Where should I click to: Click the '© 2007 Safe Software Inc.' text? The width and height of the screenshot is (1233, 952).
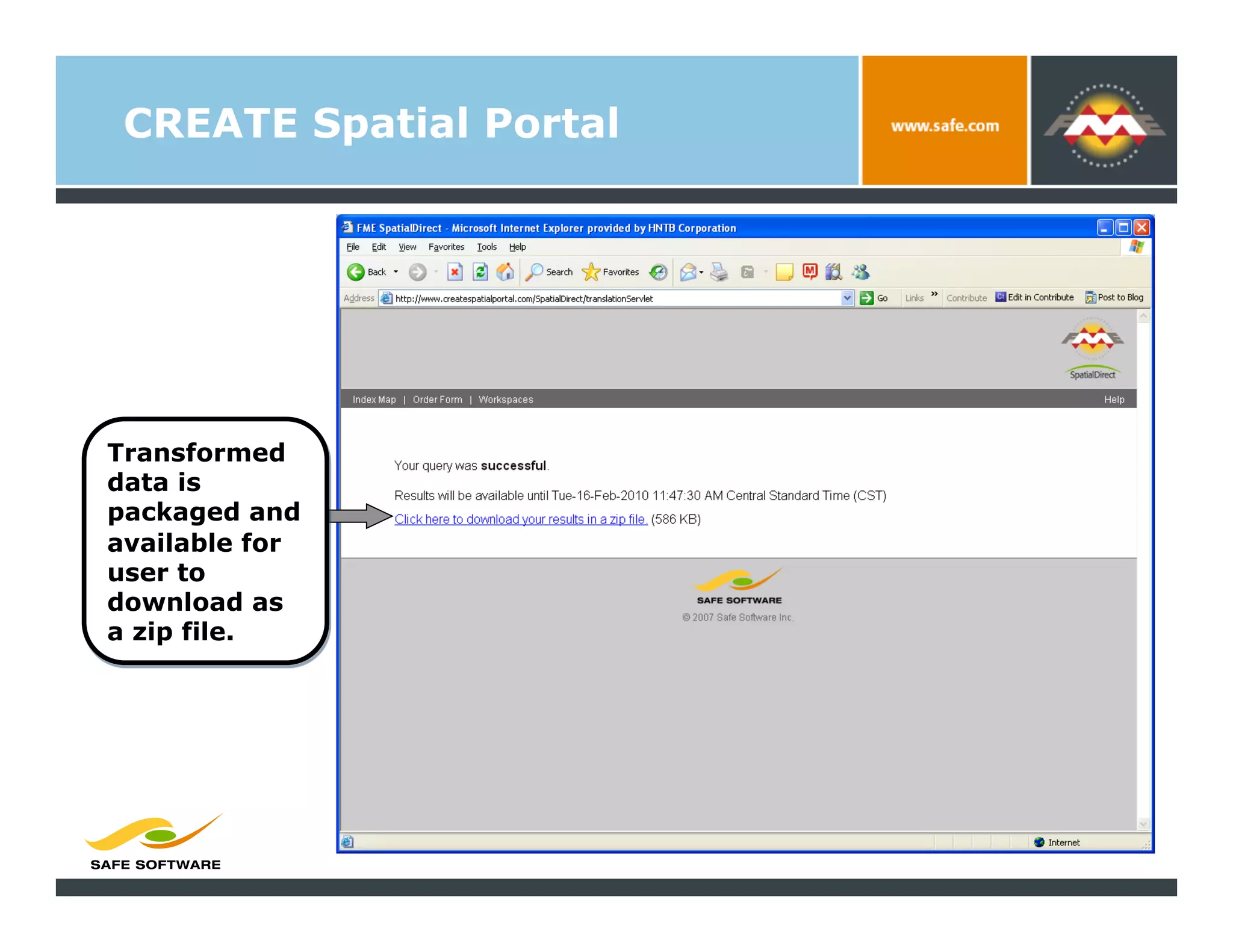tap(738, 617)
